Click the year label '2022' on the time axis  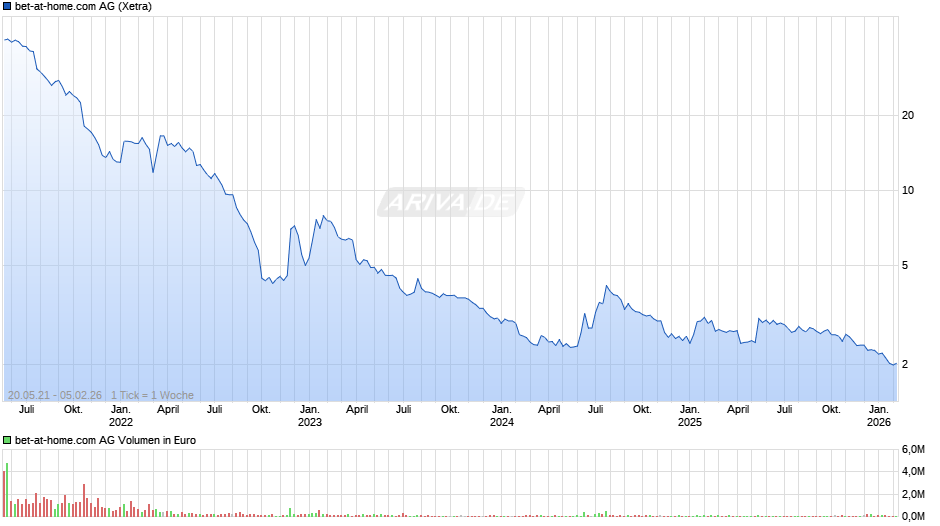pos(120,422)
